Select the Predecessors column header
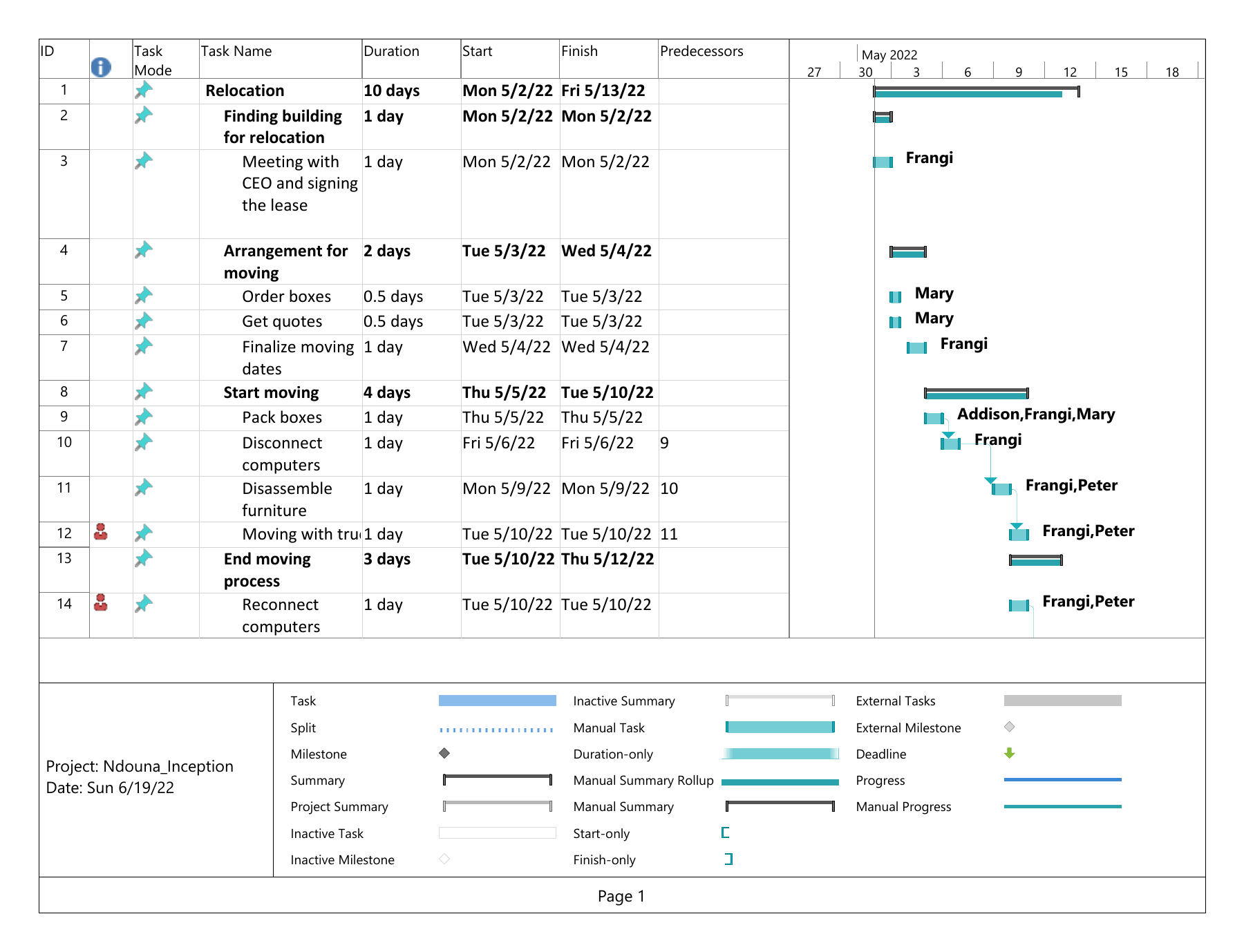 pos(724,59)
